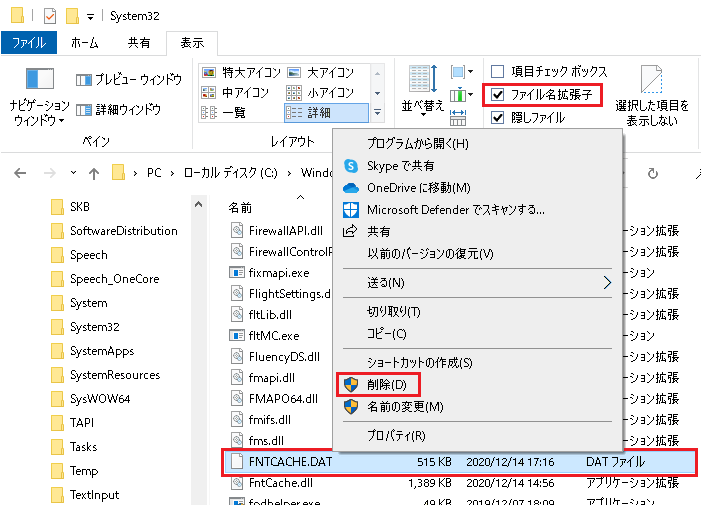The image size is (701, 505).
Task: Choose ショートカットの作成(S)
Action: (x=477, y=363)
